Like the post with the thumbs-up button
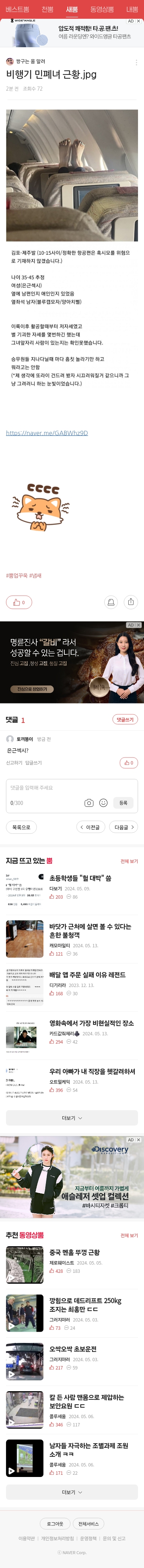The image size is (144, 1568). pyautogui.click(x=19, y=603)
